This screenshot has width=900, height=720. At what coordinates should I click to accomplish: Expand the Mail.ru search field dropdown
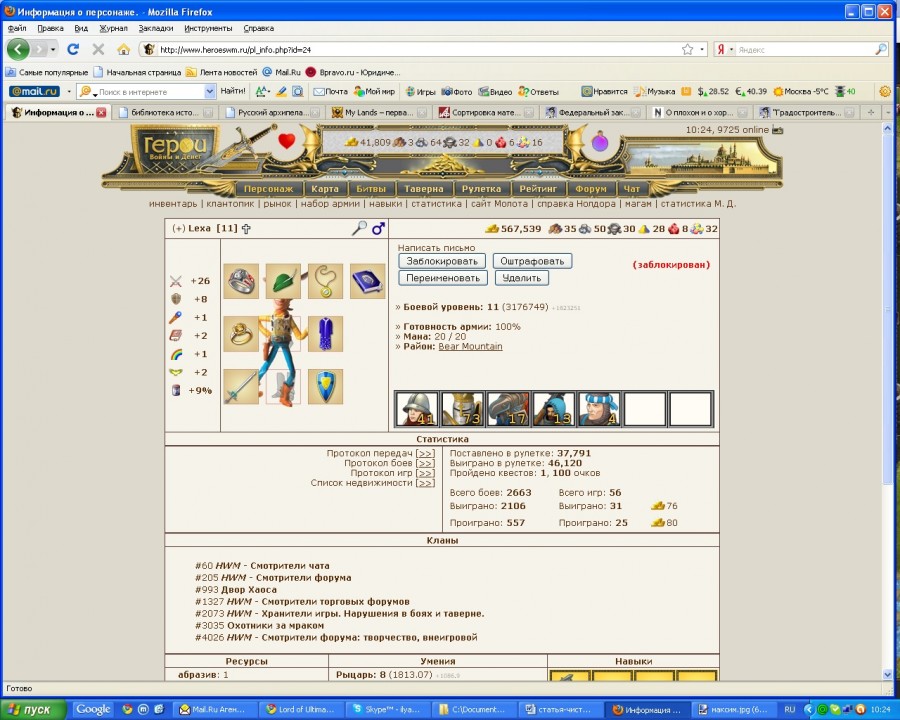click(x=210, y=91)
